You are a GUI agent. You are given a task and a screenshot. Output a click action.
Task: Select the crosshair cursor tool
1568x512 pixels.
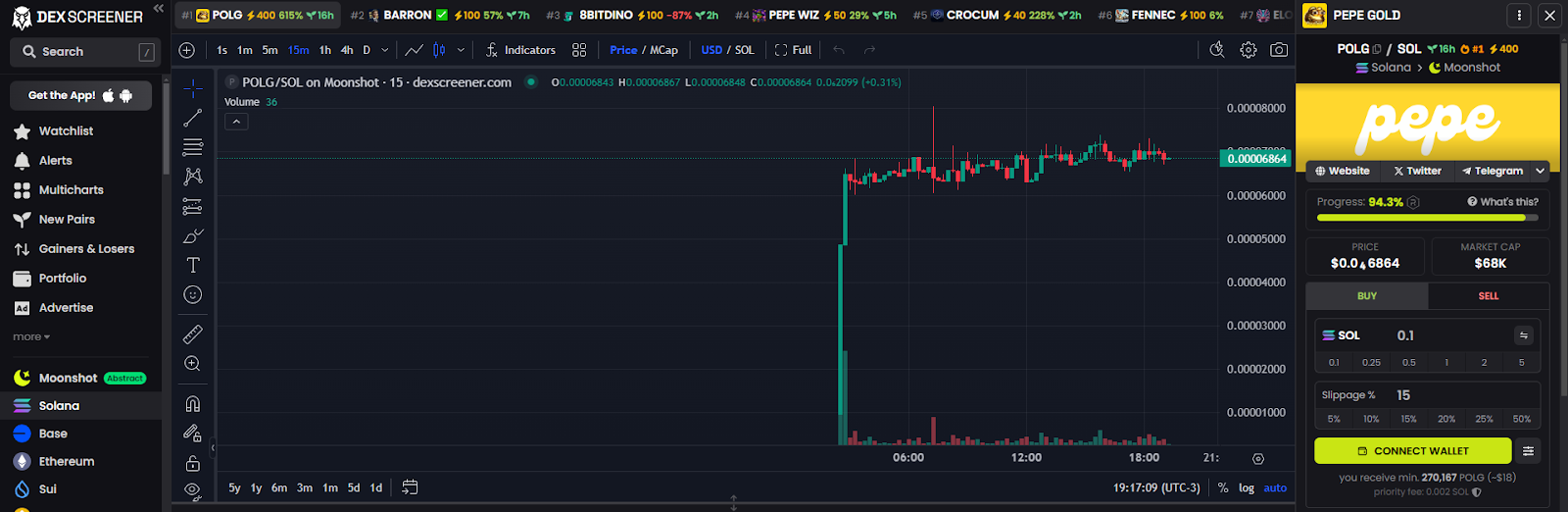(x=193, y=88)
